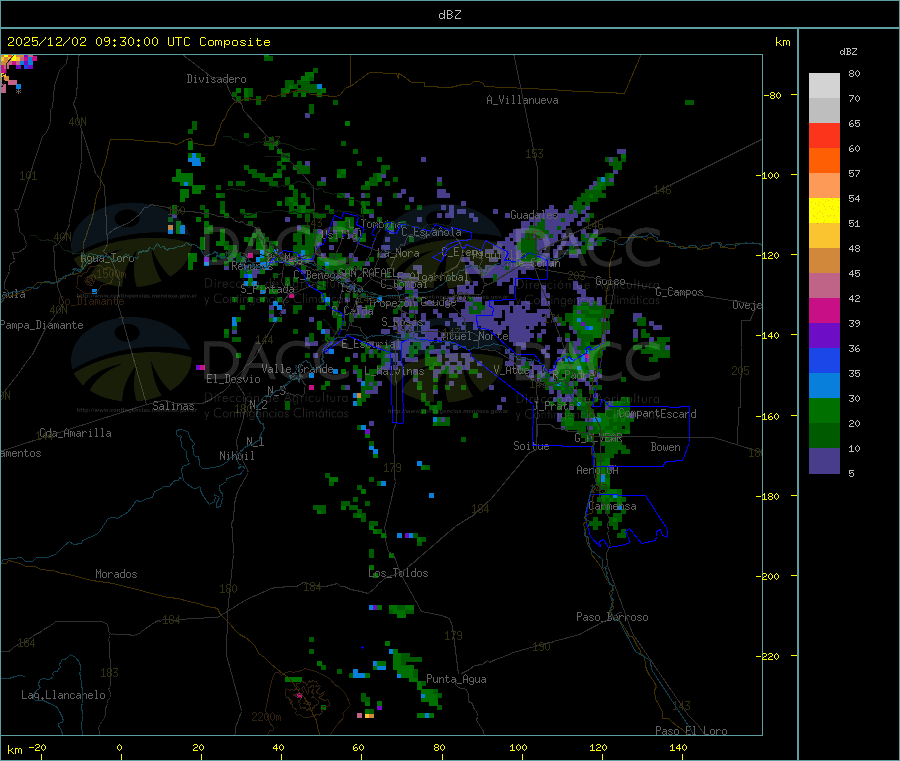The height and width of the screenshot is (761, 900).
Task: Click the Soitue map label
Action: pos(531,446)
